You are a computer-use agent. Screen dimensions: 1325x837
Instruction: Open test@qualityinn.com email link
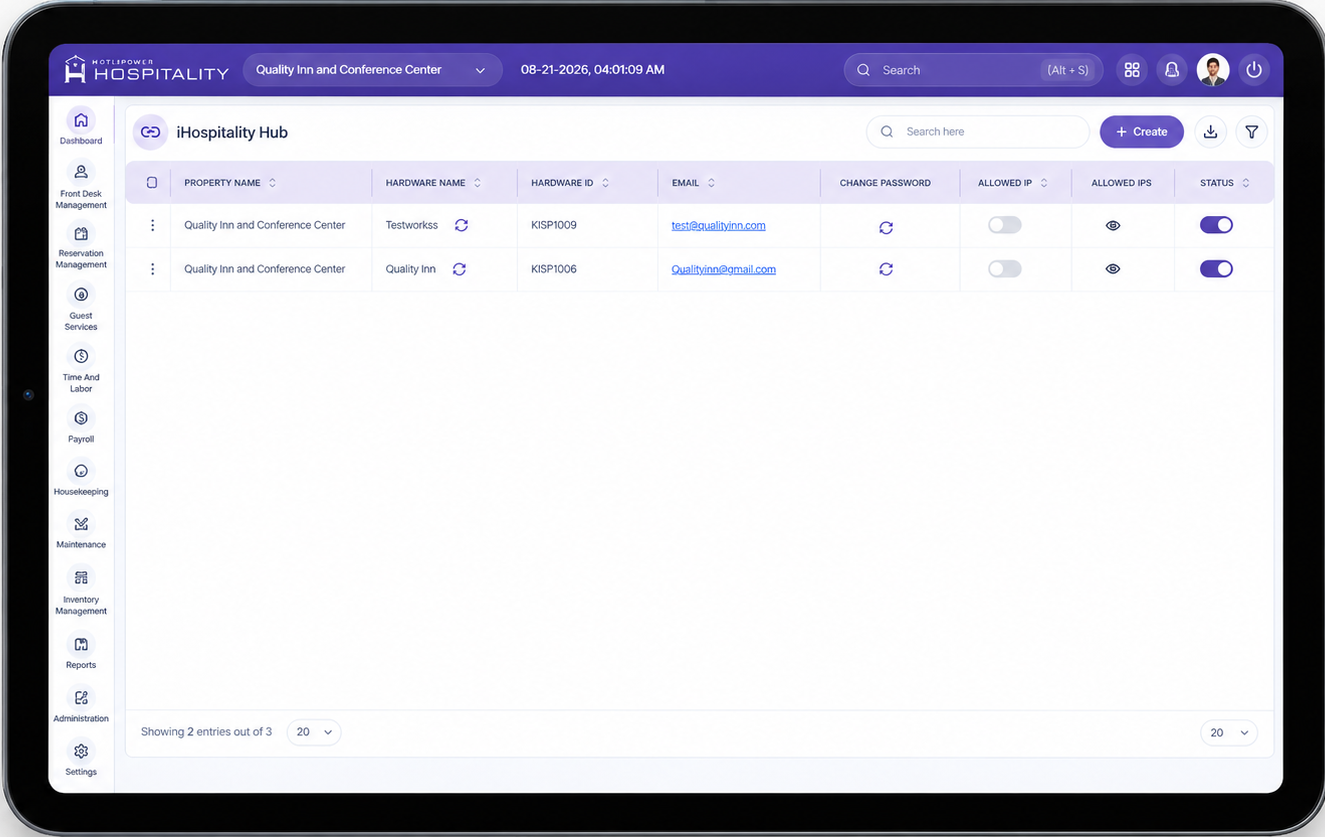(x=718, y=225)
